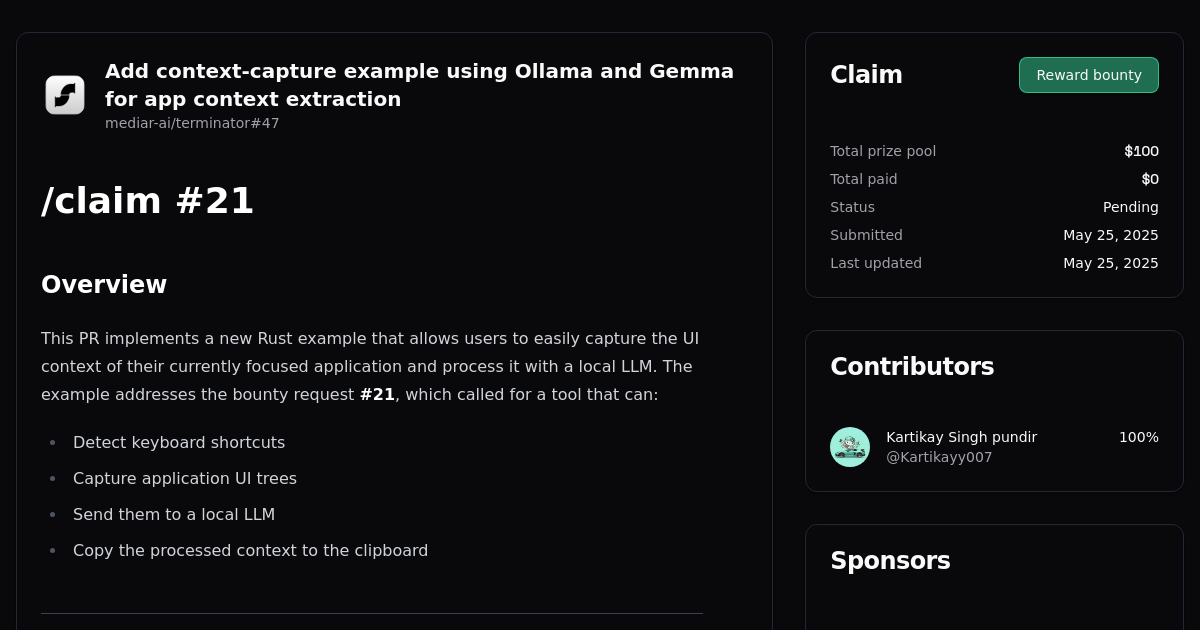This screenshot has width=1200, height=630.
Task: Open the mediar-ai/terminator#47 repository link
Action: 192,123
